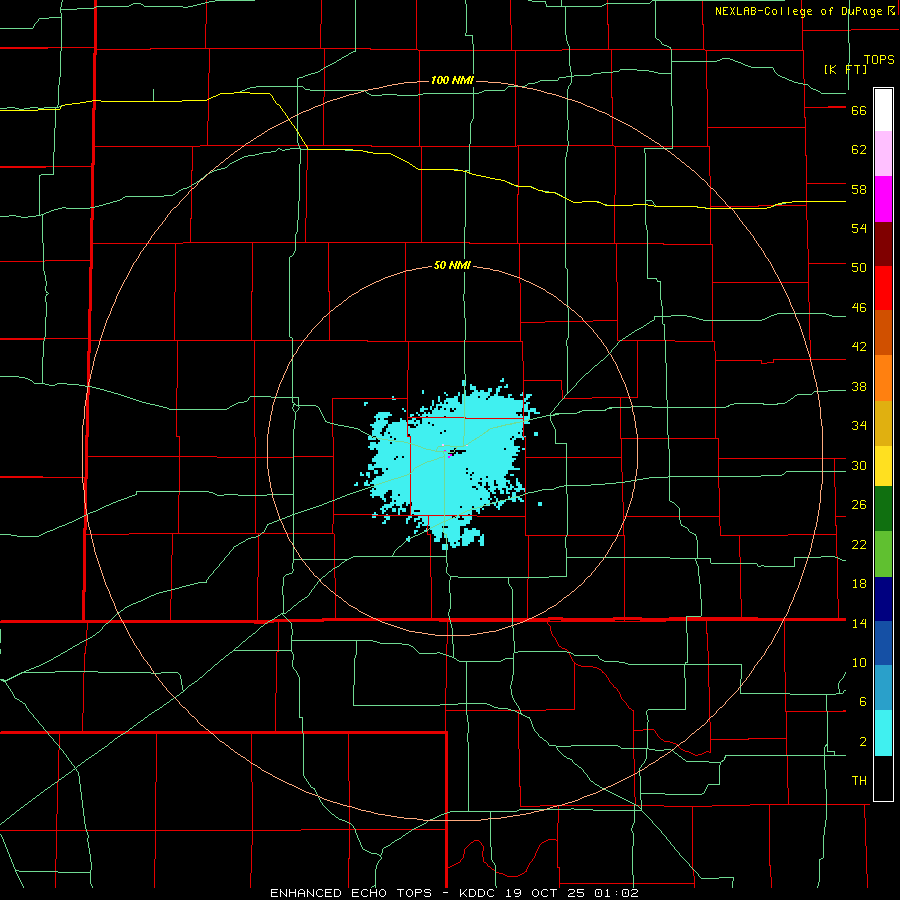Click the '100 NMI' range ring label
The height and width of the screenshot is (900, 900).
pos(452,80)
